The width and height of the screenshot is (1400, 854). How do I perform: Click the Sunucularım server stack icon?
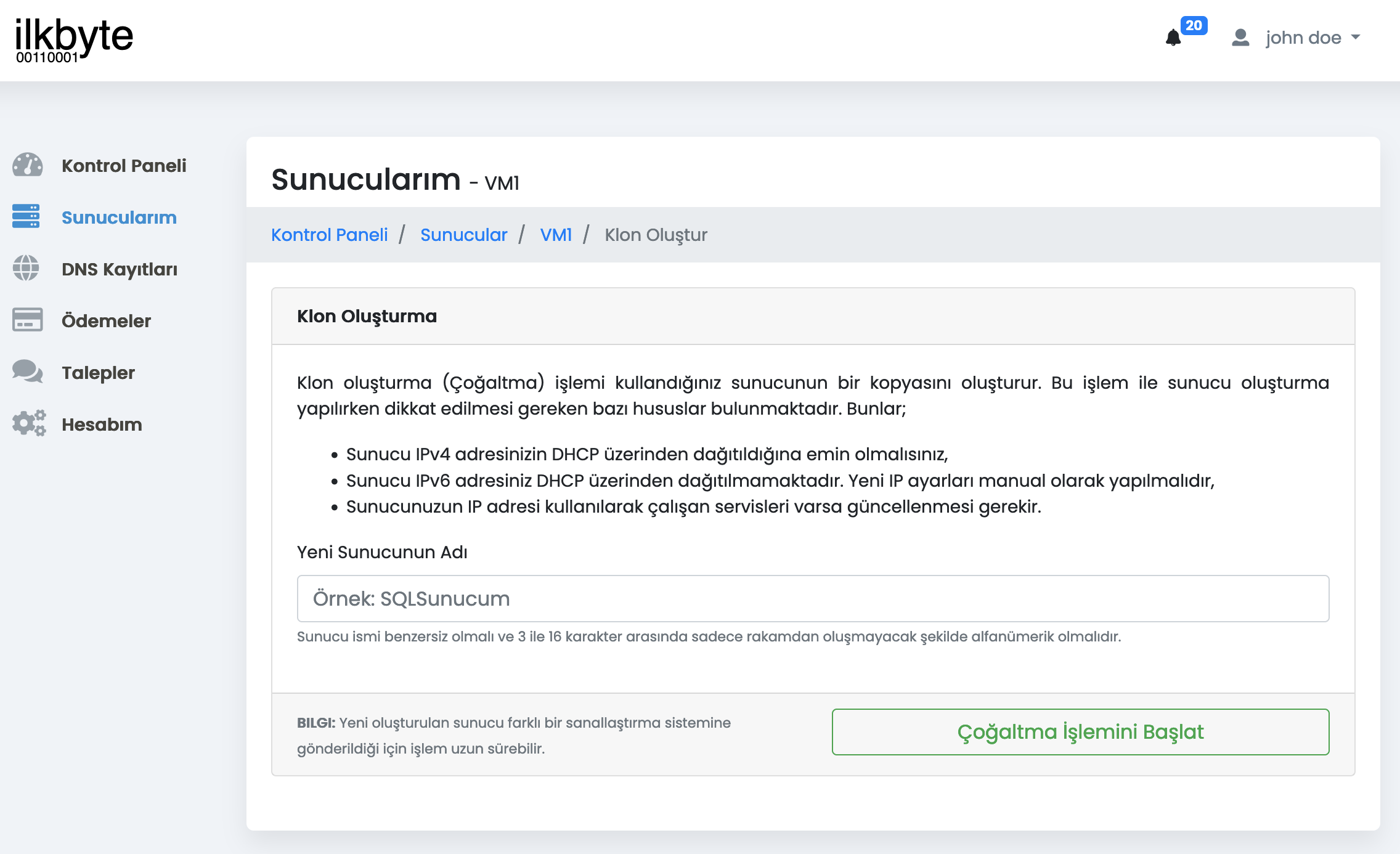point(26,216)
